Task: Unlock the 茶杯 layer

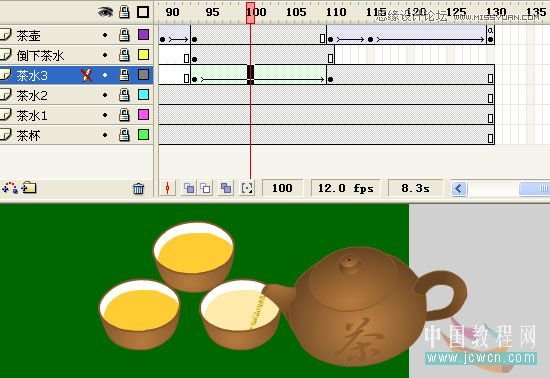Action: [x=124, y=135]
